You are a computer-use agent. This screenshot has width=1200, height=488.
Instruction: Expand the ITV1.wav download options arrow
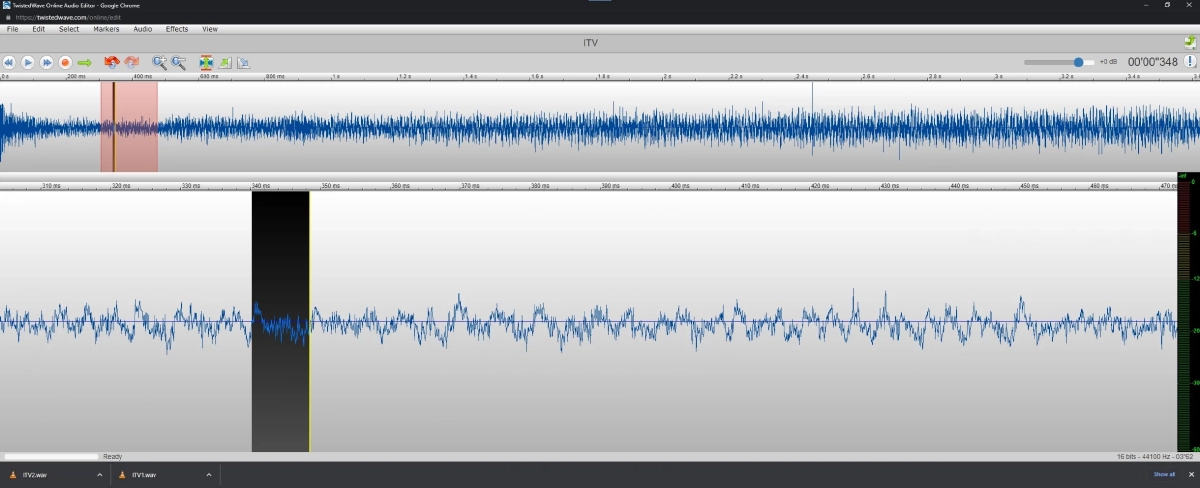coord(209,475)
